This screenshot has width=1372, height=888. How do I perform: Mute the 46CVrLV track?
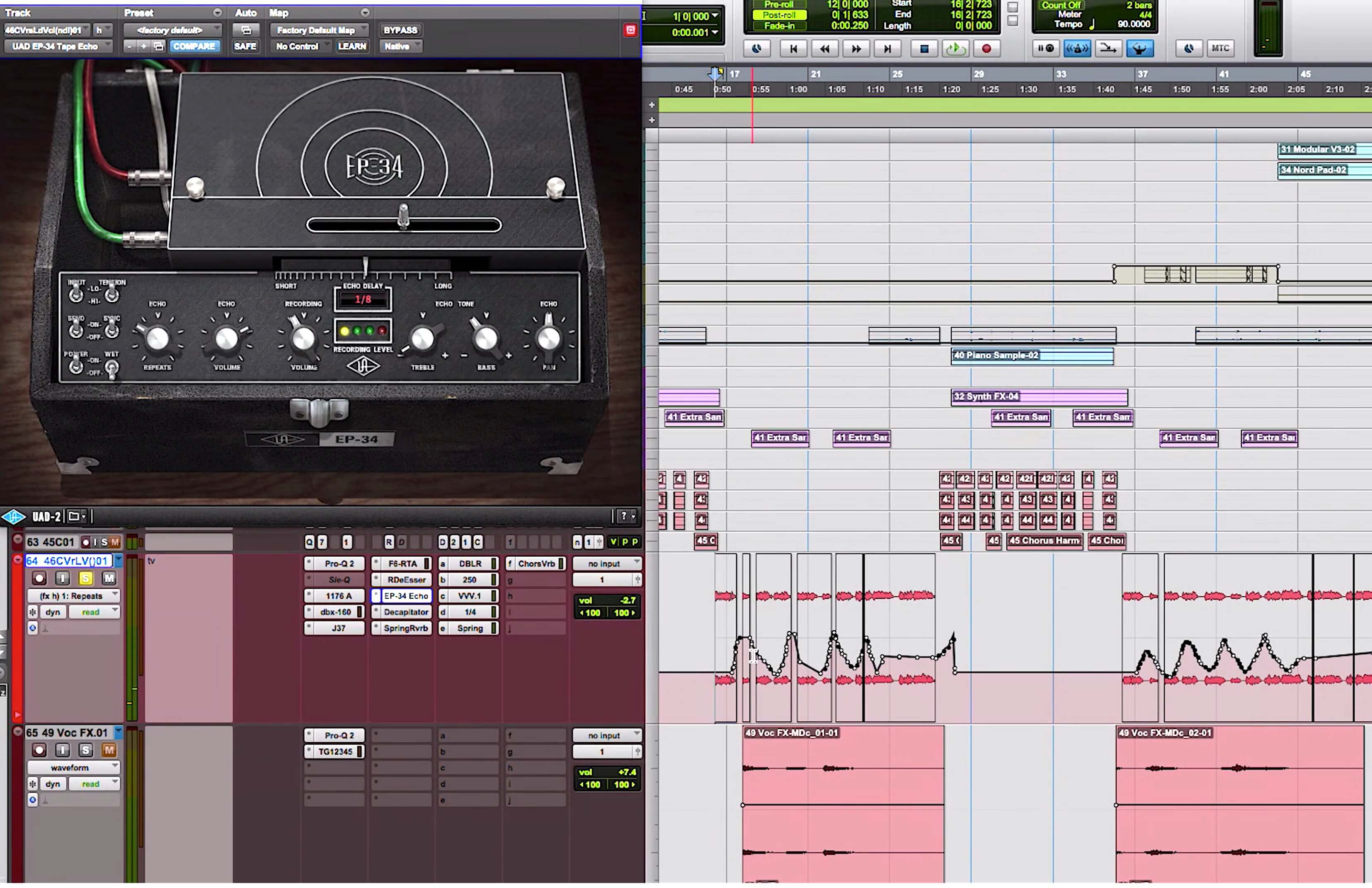click(x=108, y=578)
